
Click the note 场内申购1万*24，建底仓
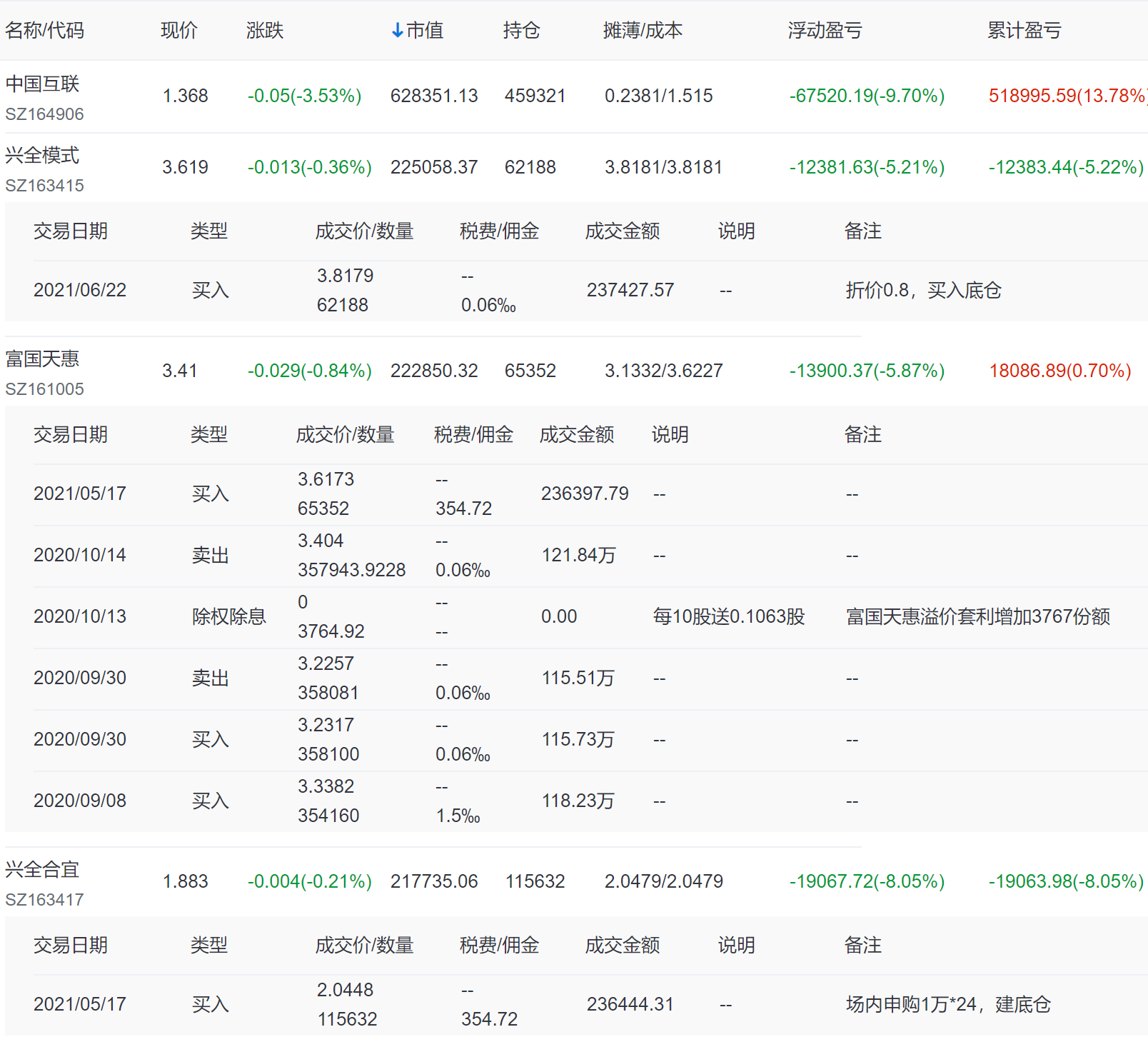pyautogui.click(x=949, y=1004)
